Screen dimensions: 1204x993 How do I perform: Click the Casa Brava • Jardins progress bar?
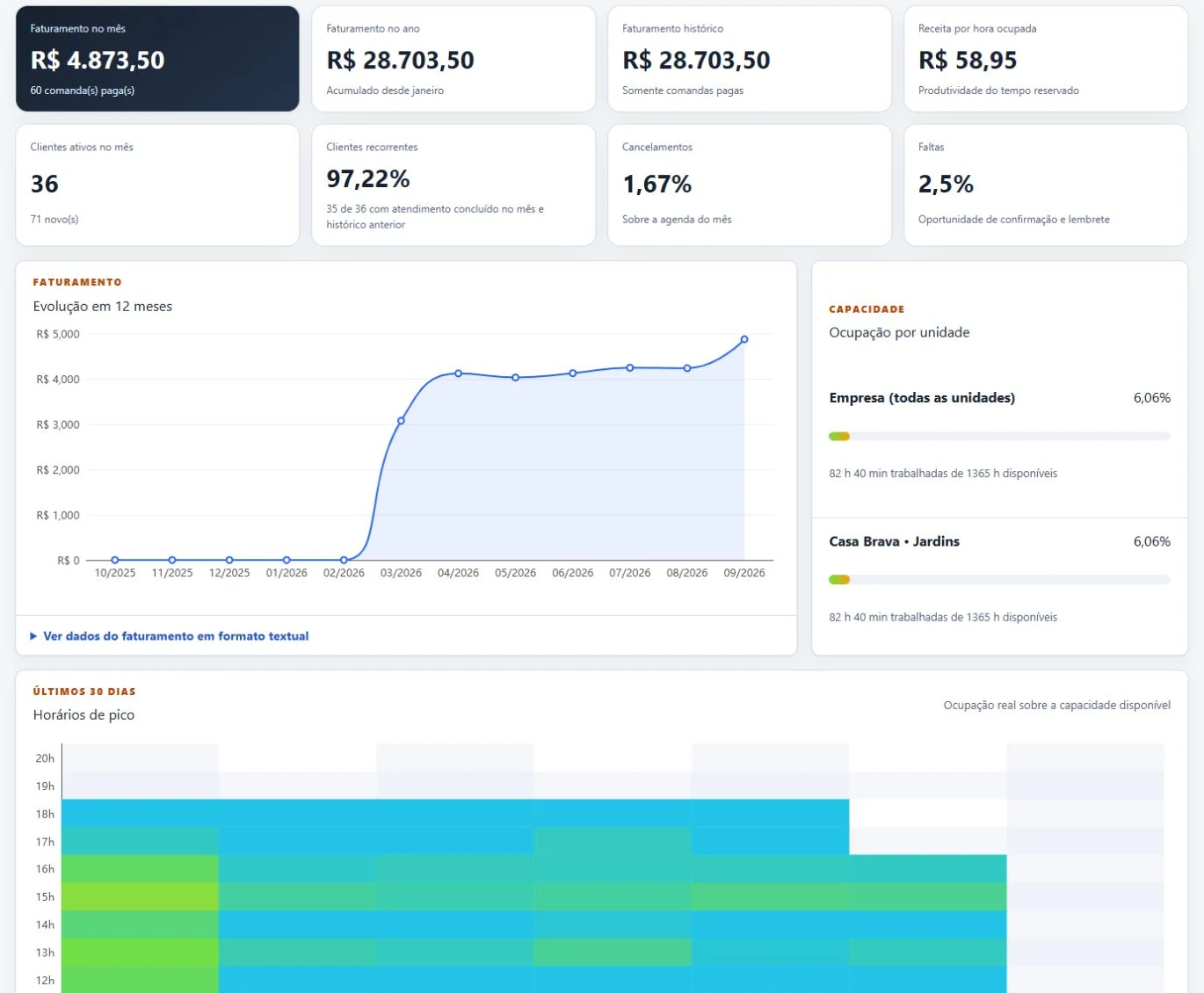point(999,580)
